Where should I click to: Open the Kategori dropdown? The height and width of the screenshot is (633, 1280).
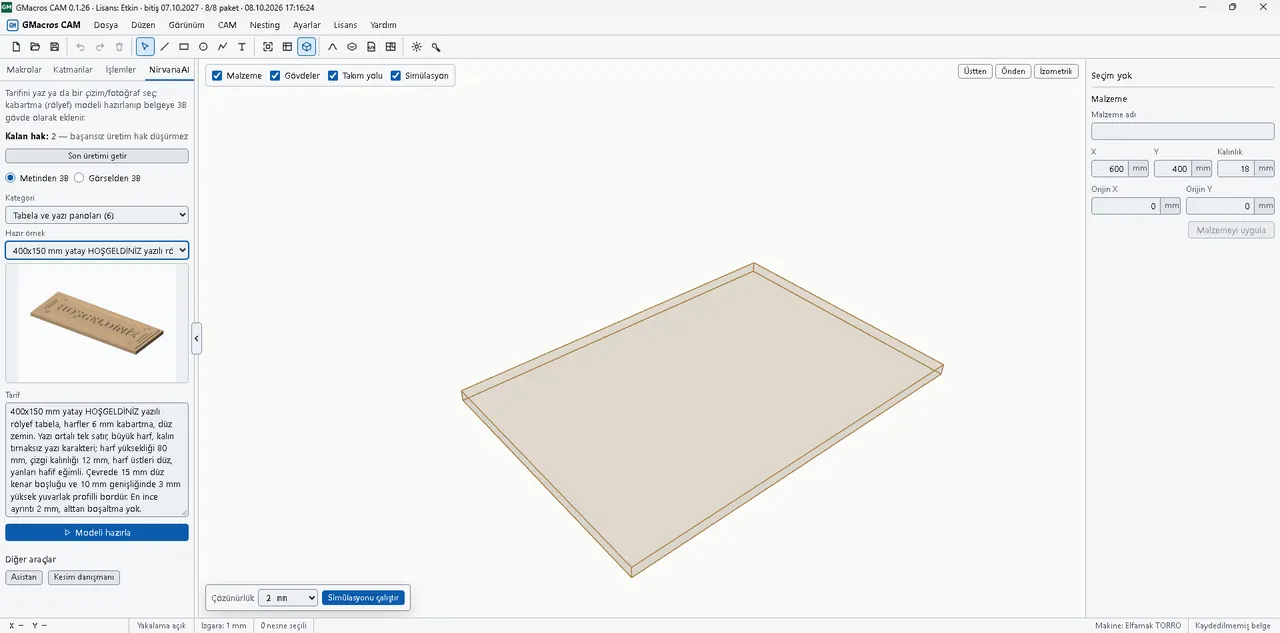(x=97, y=215)
